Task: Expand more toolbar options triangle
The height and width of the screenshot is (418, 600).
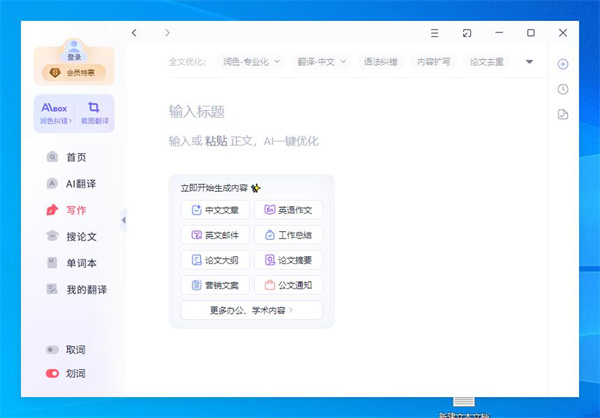Action: tap(530, 62)
